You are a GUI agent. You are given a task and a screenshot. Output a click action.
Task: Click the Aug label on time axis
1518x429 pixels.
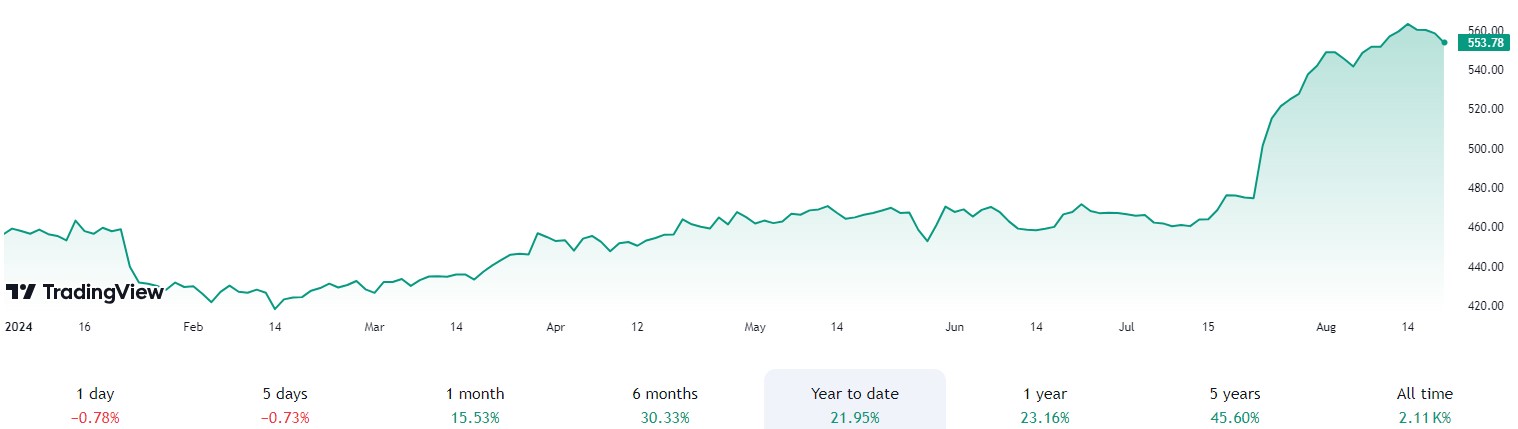click(1326, 327)
